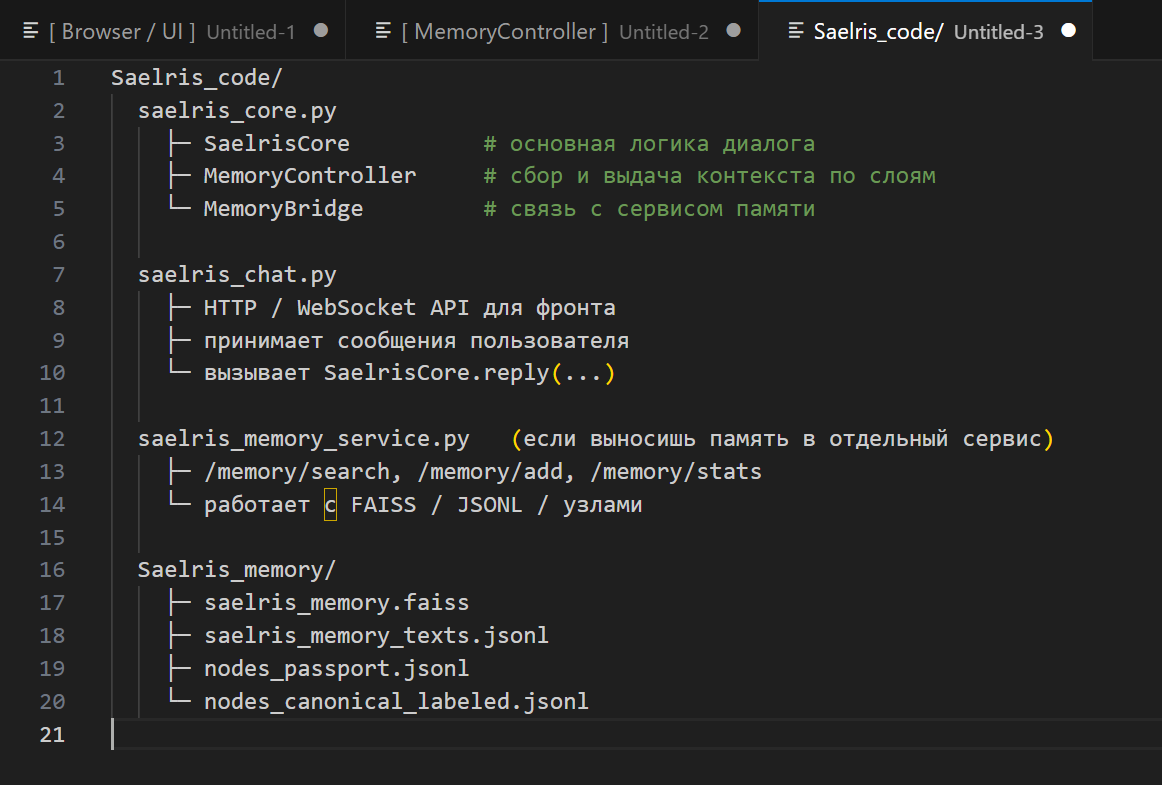Screen dimensions: 1162x785
Task: Click 'nodes_canonical_labeled.jsonl' on line 20
Action: click(x=396, y=701)
